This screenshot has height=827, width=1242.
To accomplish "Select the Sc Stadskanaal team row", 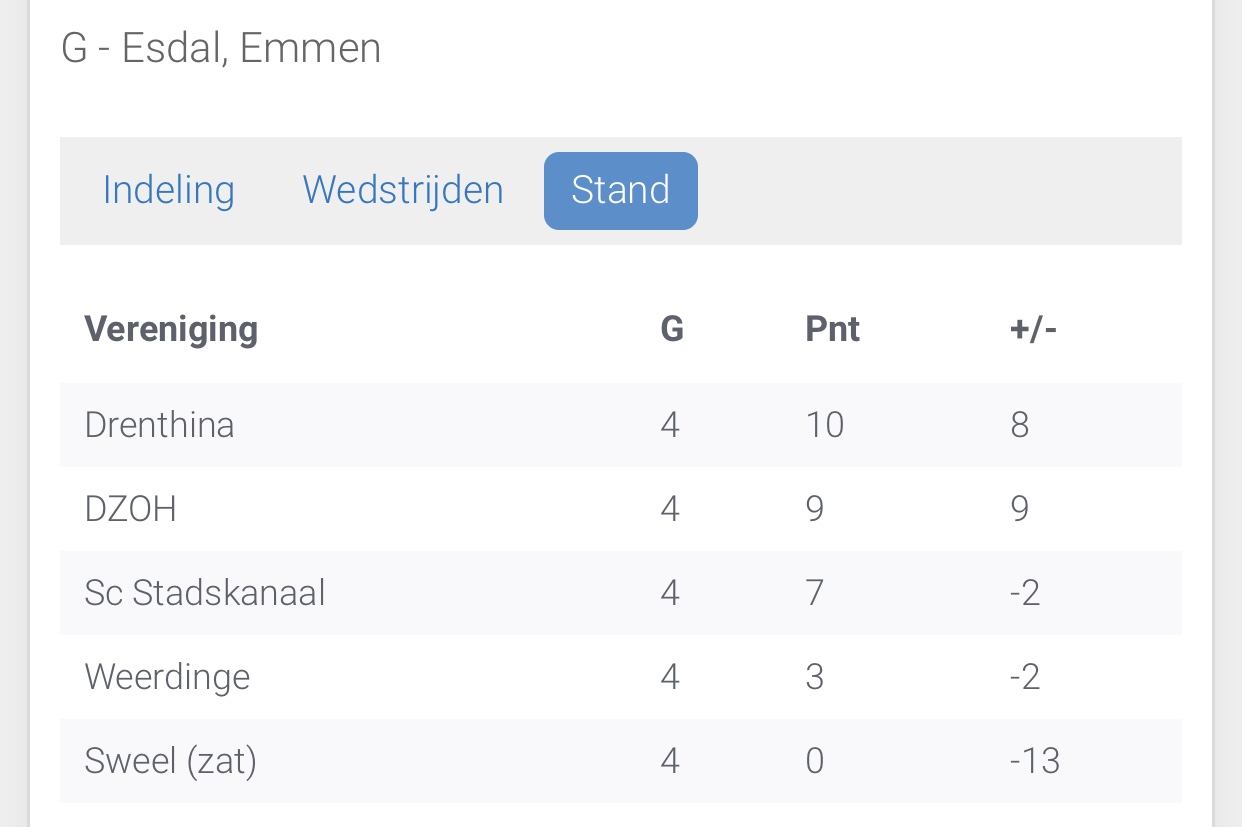I will click(x=621, y=593).
